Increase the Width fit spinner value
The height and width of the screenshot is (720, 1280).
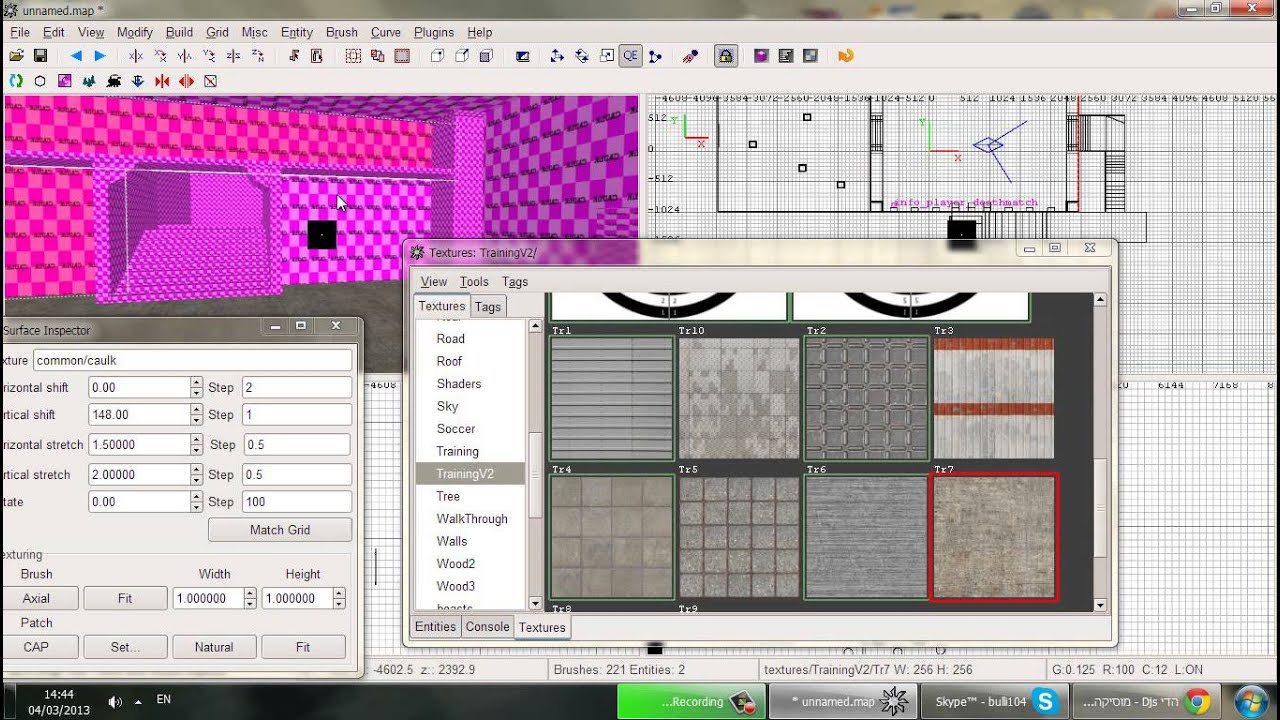click(x=250, y=594)
